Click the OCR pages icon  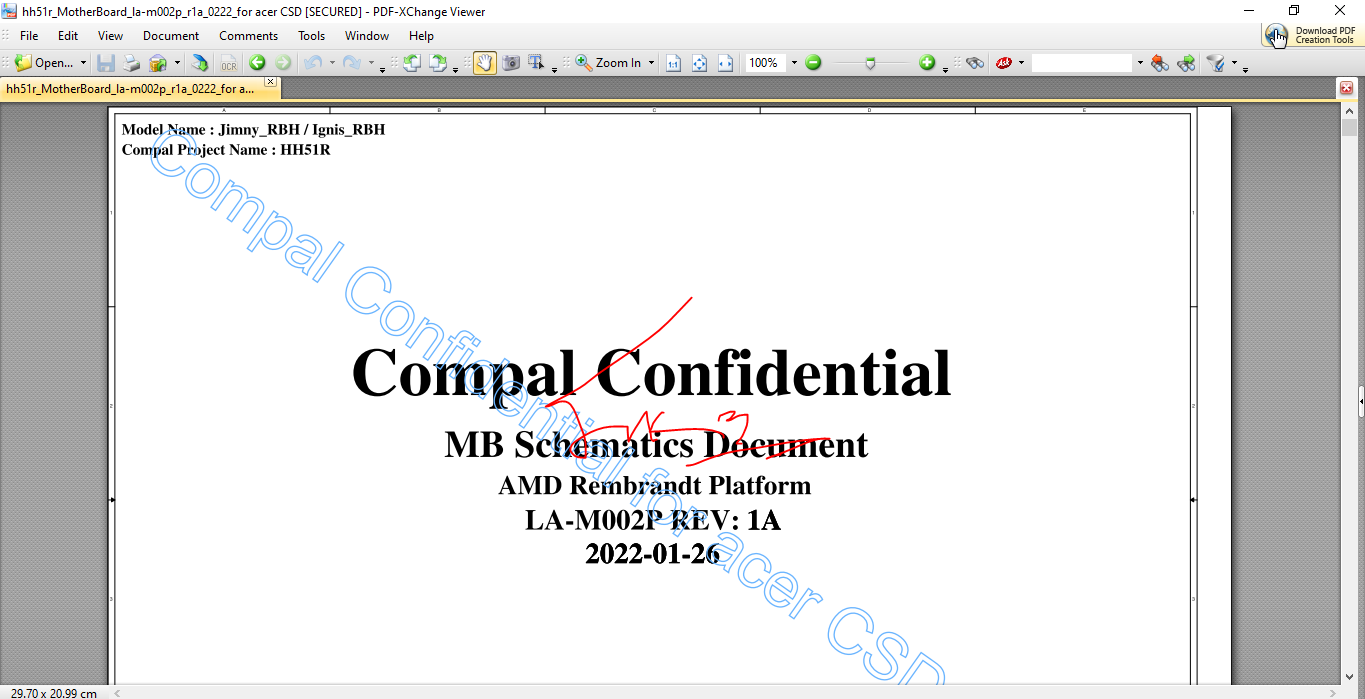point(229,63)
